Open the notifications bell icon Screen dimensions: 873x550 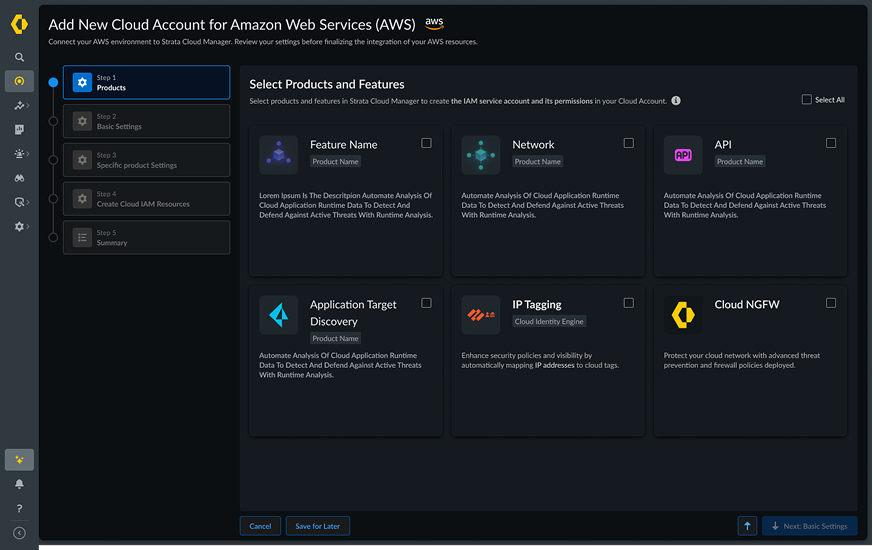click(19, 484)
